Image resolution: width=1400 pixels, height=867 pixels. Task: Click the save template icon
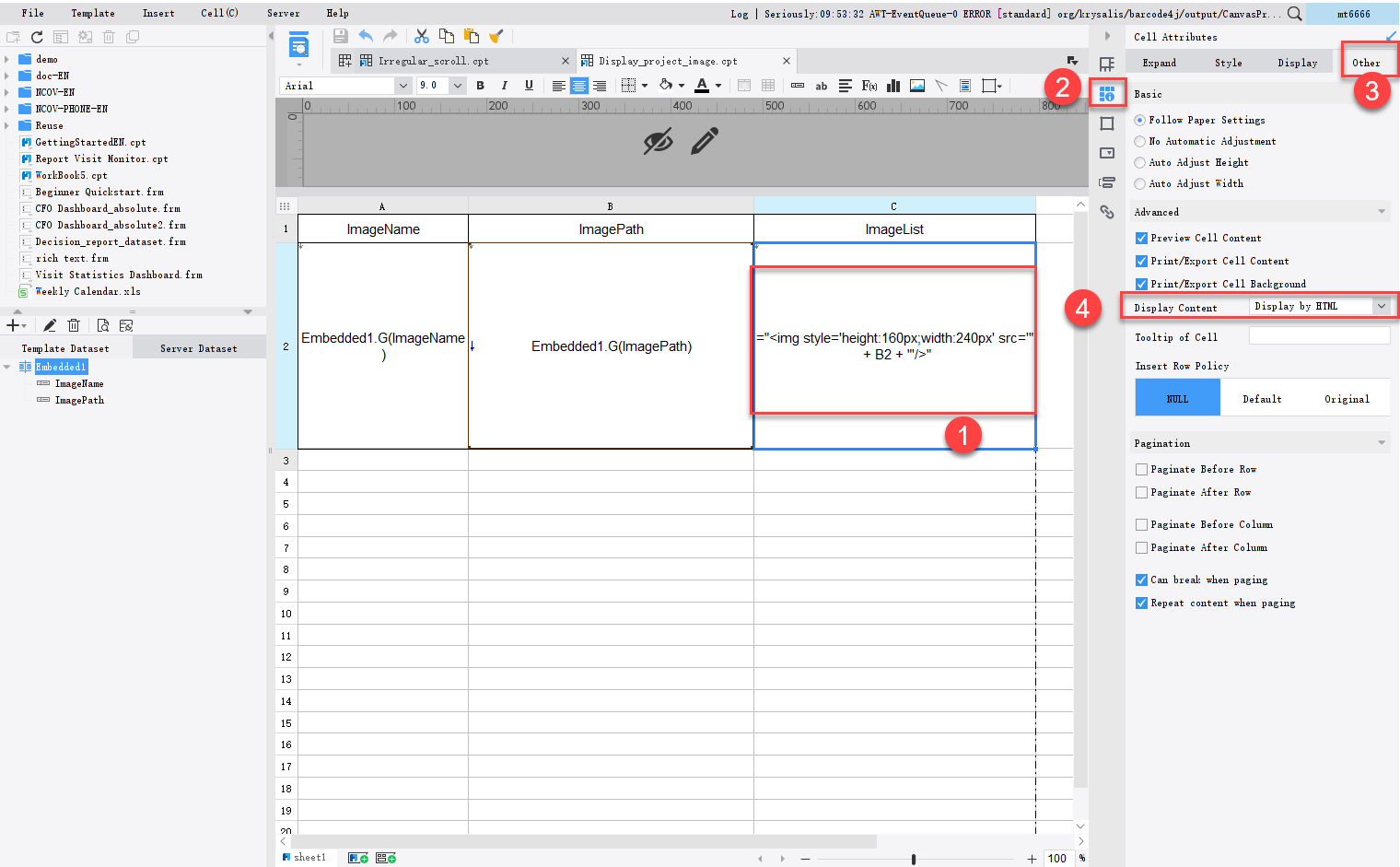pos(340,35)
